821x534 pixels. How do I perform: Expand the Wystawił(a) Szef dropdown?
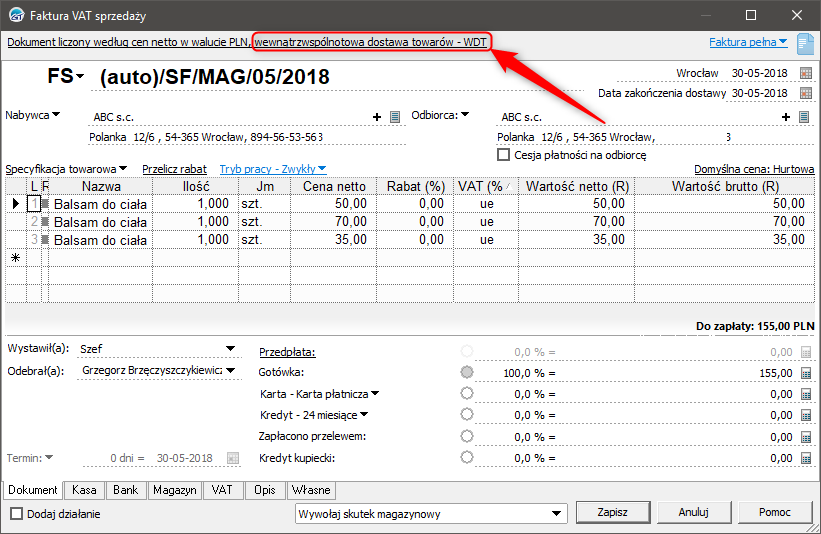pyautogui.click(x=231, y=349)
